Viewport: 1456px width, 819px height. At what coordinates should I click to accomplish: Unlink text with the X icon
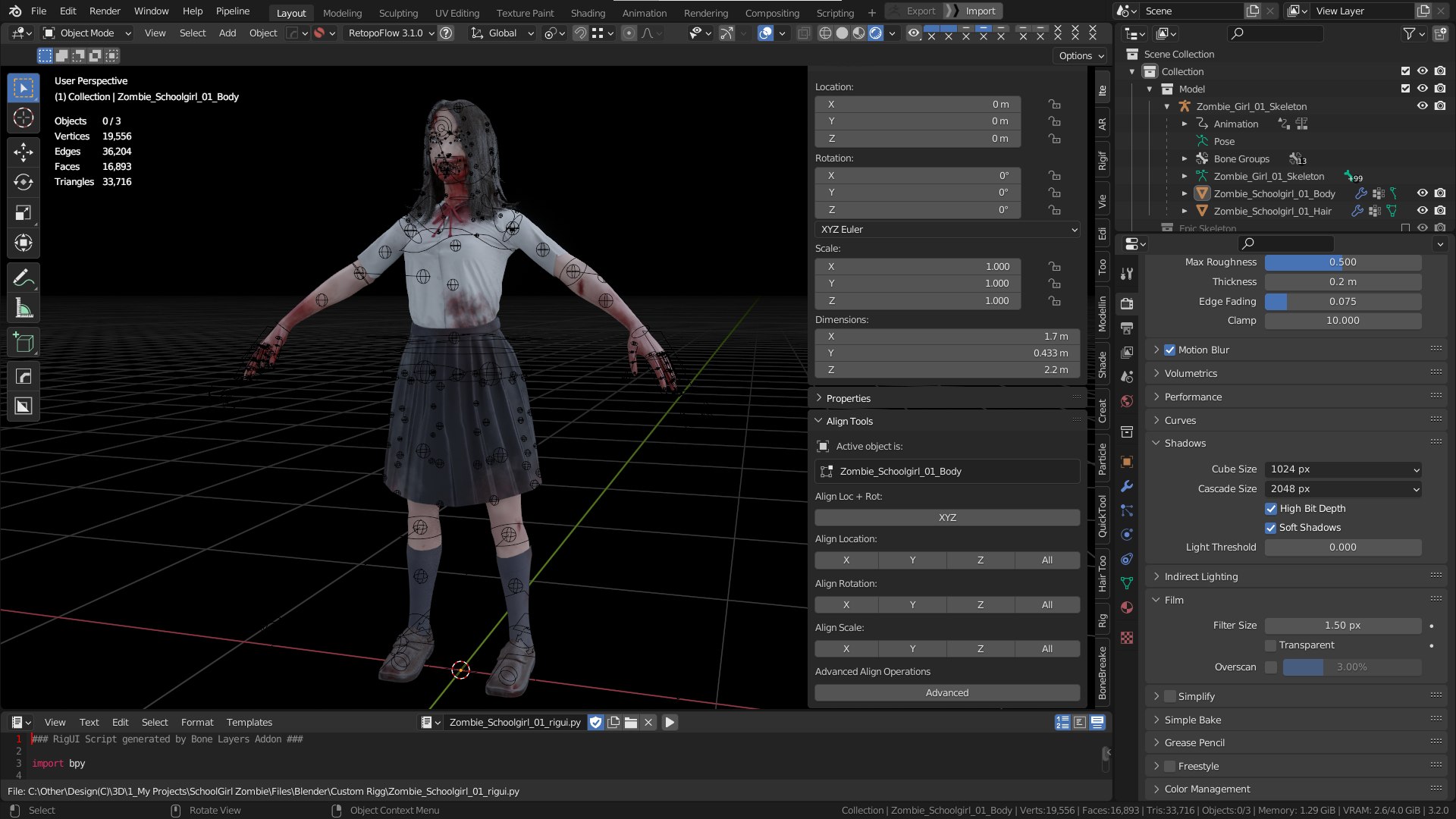pyautogui.click(x=648, y=723)
